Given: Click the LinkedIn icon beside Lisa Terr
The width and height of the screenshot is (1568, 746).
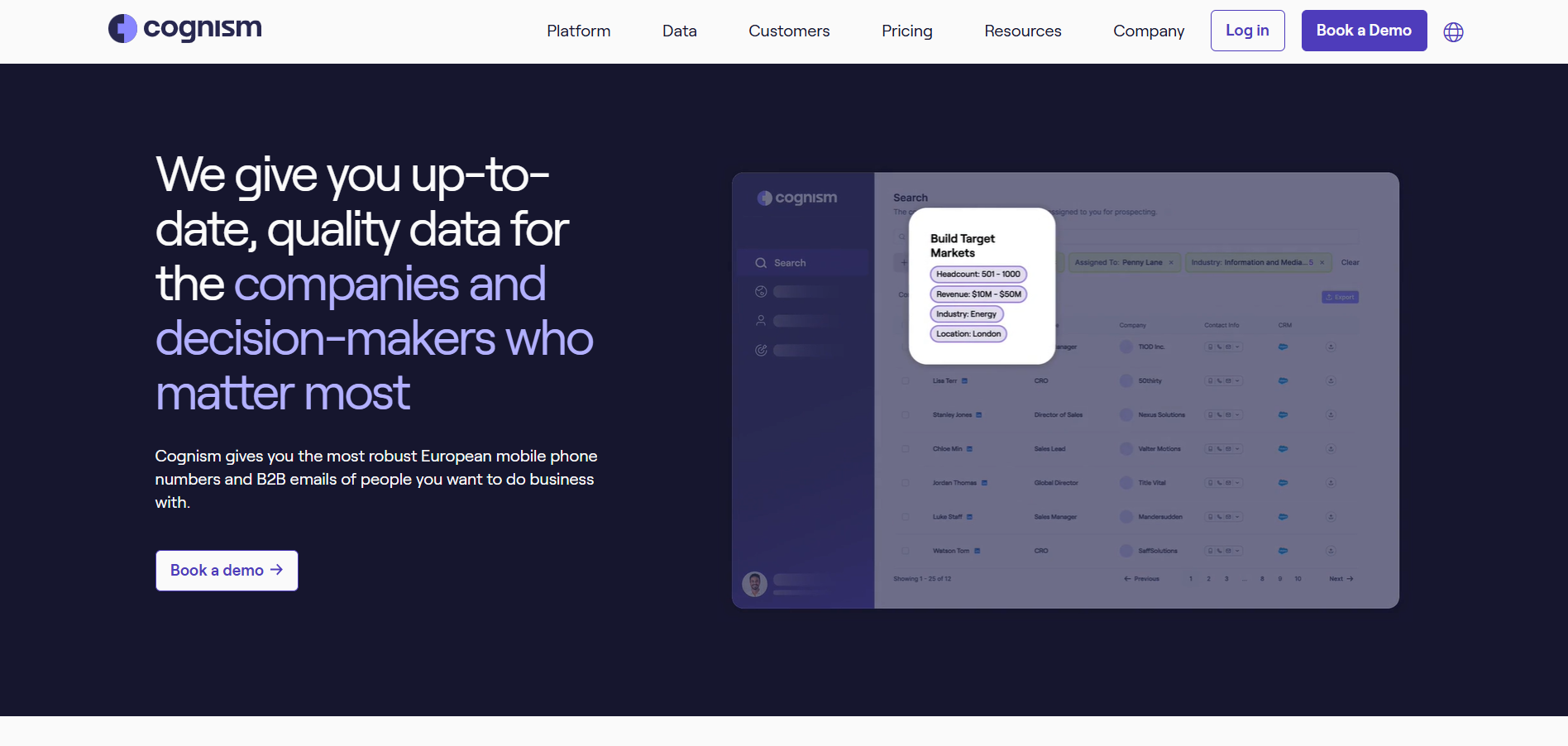Looking at the screenshot, I should (964, 381).
